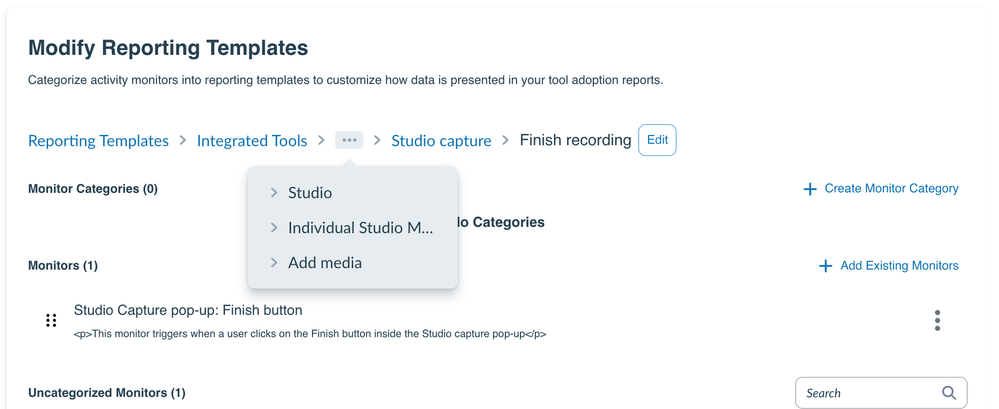Grab the drag handle for Finish button monitor
999x409 pixels.
pyautogui.click(x=51, y=320)
